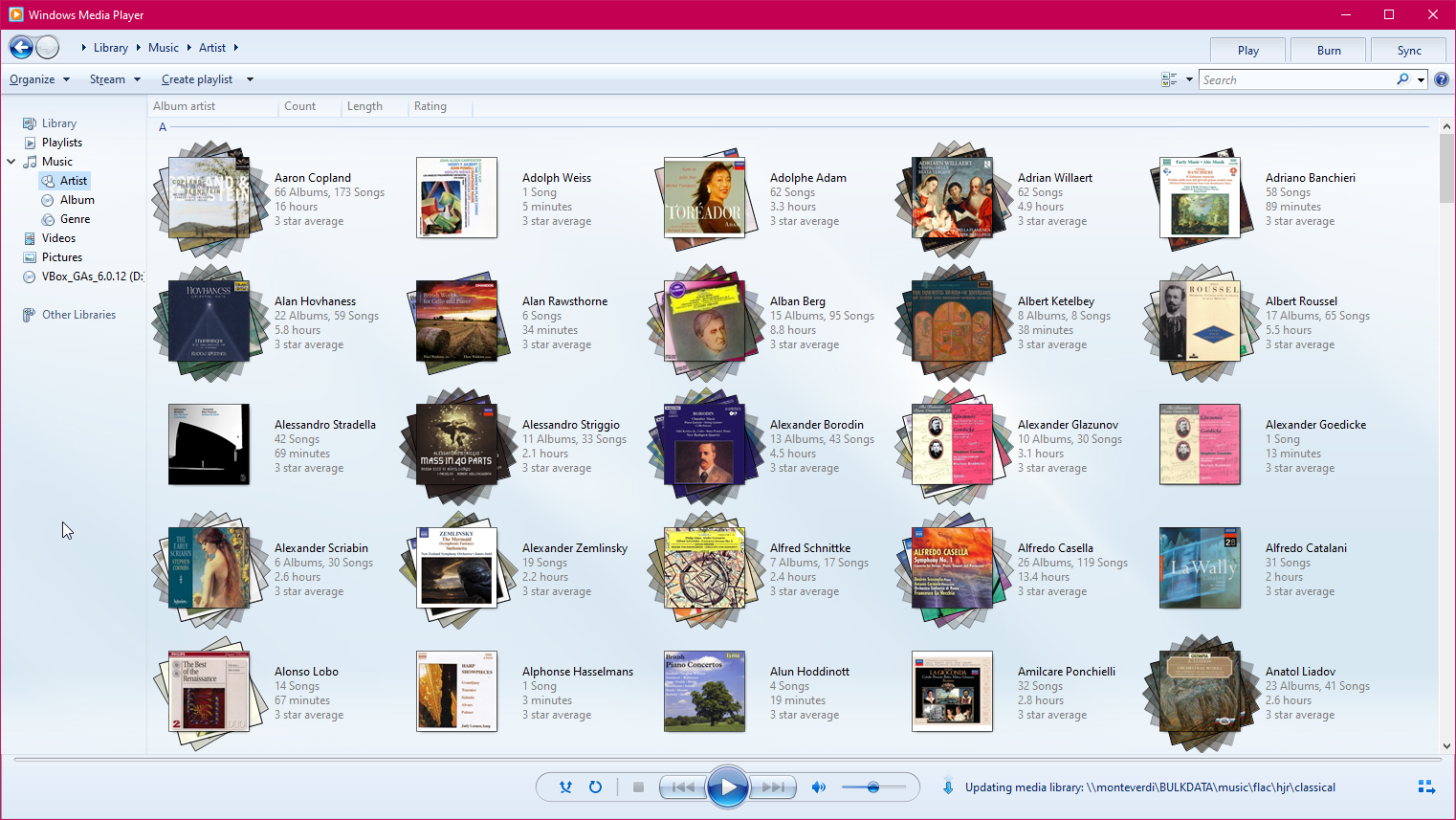Click the Music note icon in sidebar
The height and width of the screenshot is (820, 1456).
click(x=30, y=162)
